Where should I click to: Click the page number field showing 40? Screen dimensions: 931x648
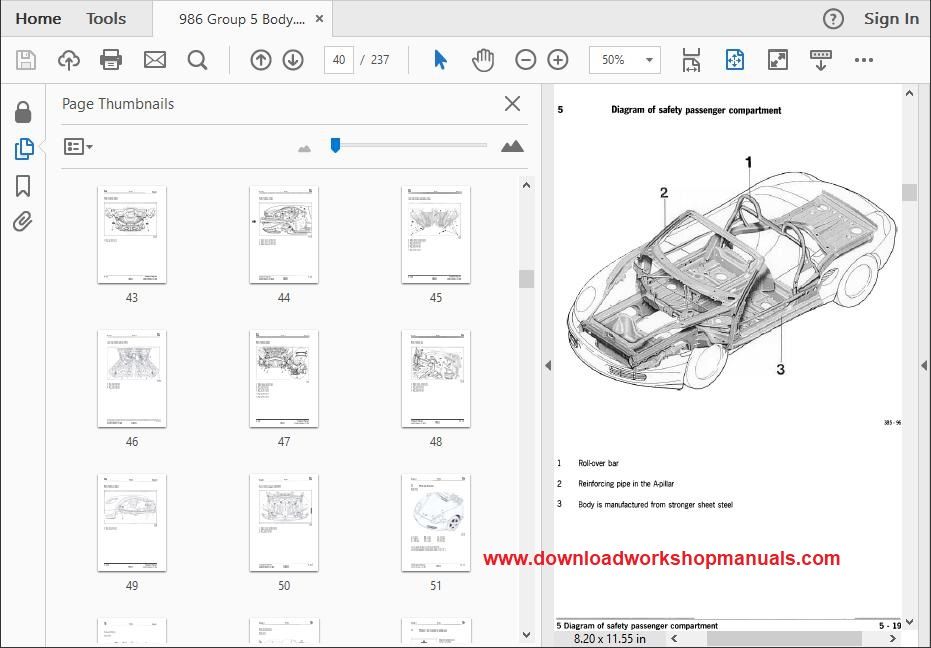[339, 60]
